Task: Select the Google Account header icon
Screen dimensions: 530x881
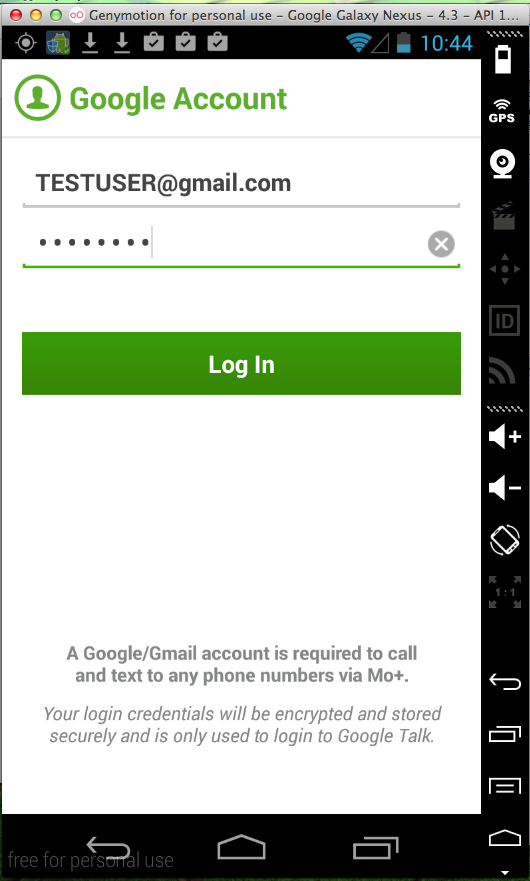Action: click(x=37, y=98)
